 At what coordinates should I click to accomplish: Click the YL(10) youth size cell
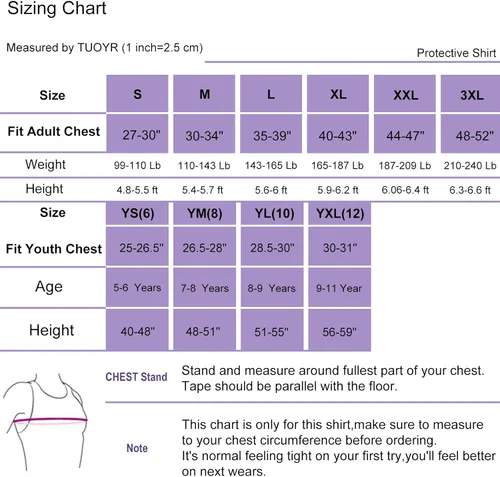coord(272,213)
